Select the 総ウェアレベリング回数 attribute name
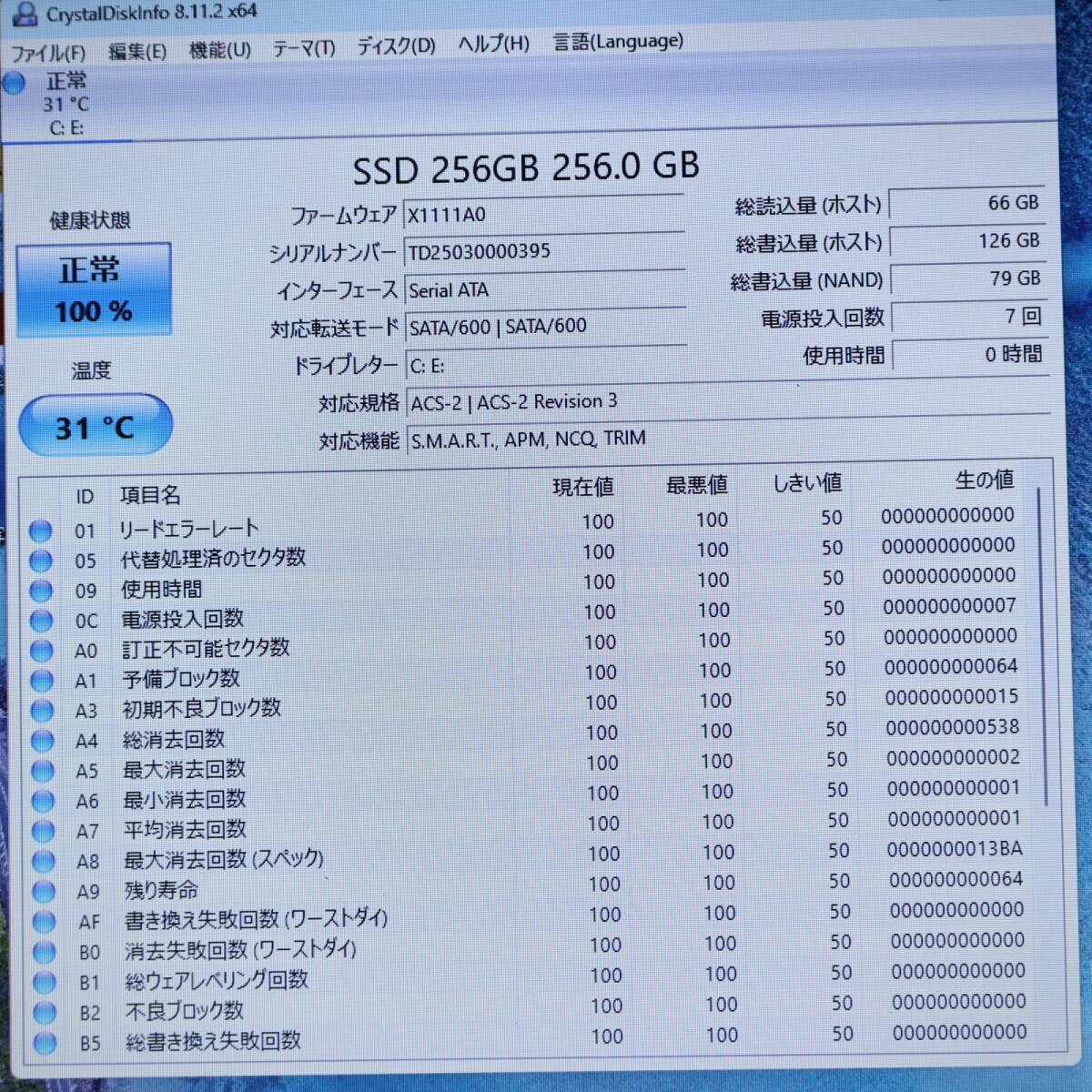Screen dimensions: 1092x1092 pyautogui.click(x=217, y=980)
